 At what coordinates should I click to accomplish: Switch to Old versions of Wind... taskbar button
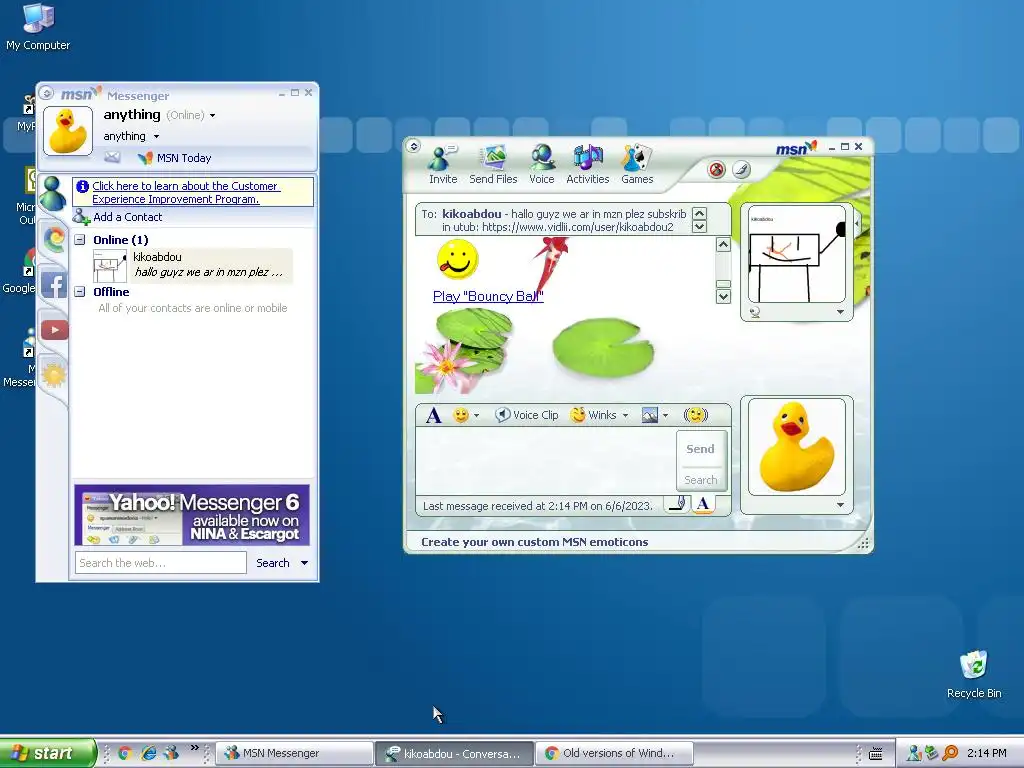pyautogui.click(x=614, y=753)
